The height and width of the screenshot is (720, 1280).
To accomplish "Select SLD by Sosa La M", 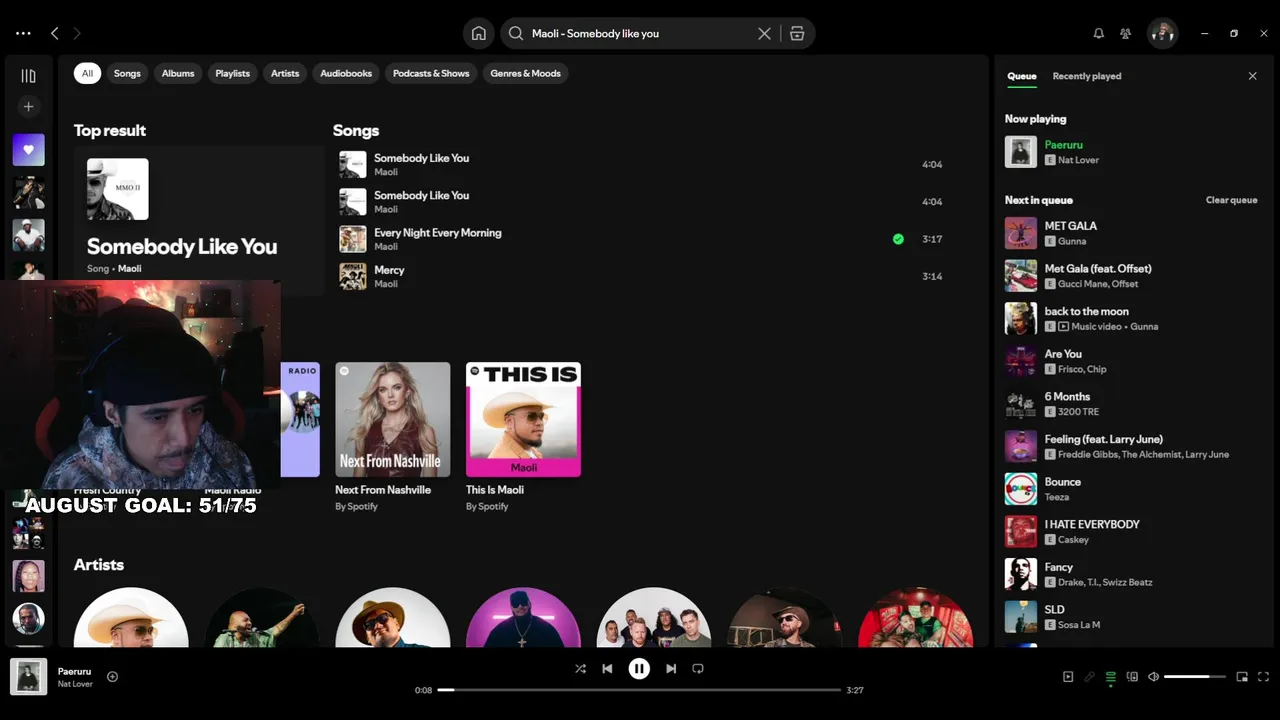I will coord(1133,617).
